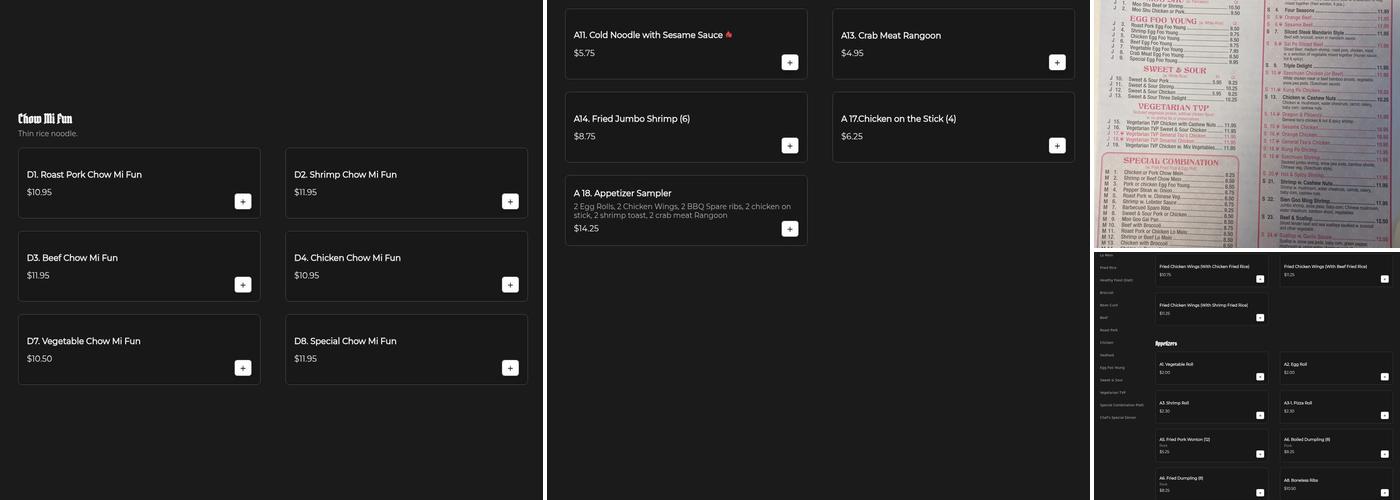Add D8. Special Chow Mi Fun

(510, 367)
